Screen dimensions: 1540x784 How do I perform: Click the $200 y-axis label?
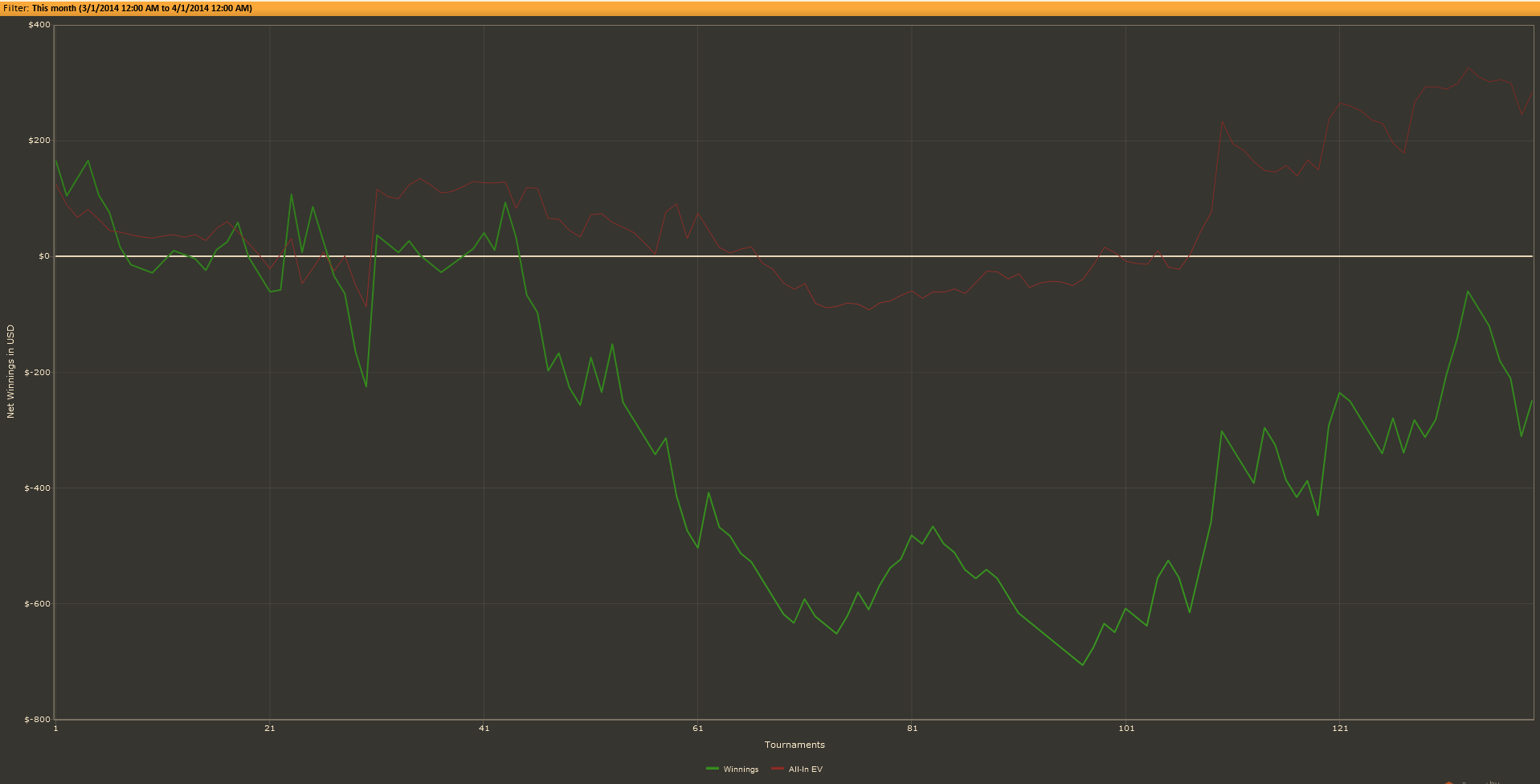pyautogui.click(x=39, y=141)
